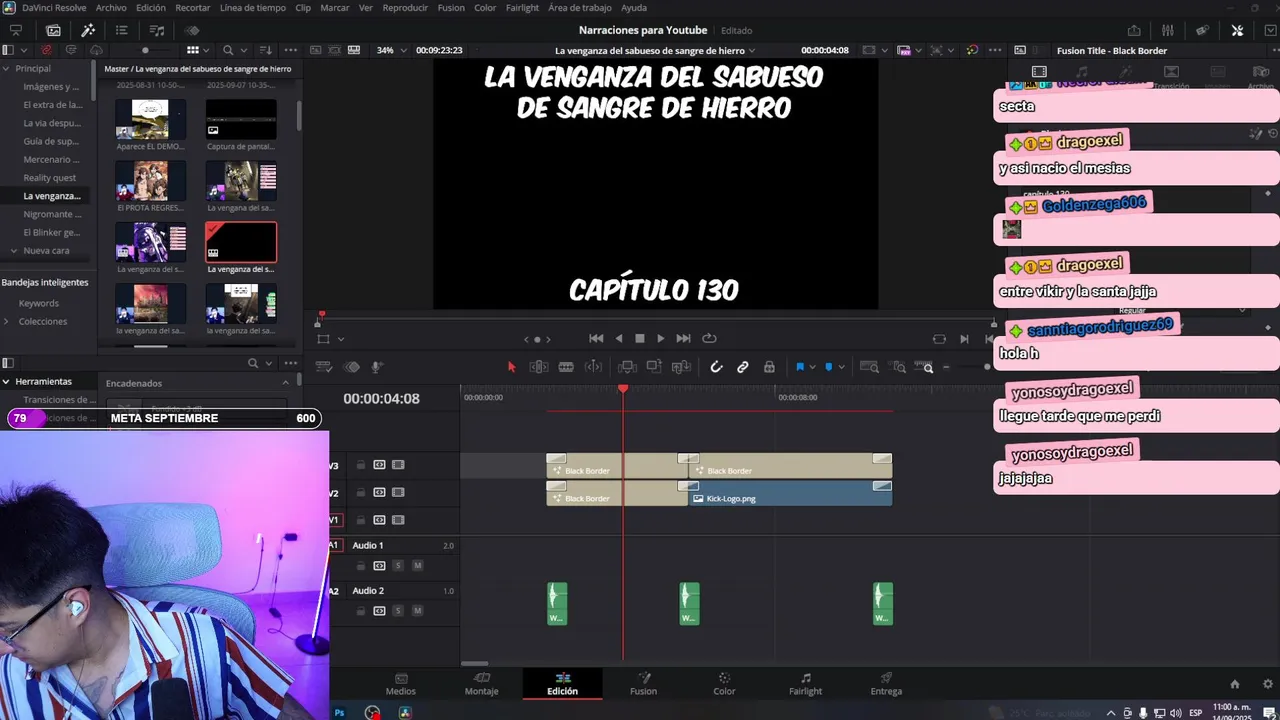This screenshot has height=720, width=1280.
Task: Select the Reality quest bin
Action: [x=50, y=178]
